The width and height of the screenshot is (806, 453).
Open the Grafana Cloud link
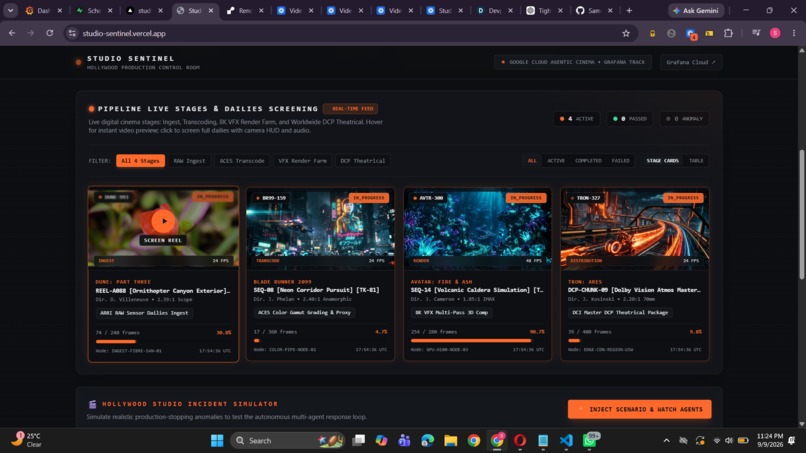click(690, 62)
